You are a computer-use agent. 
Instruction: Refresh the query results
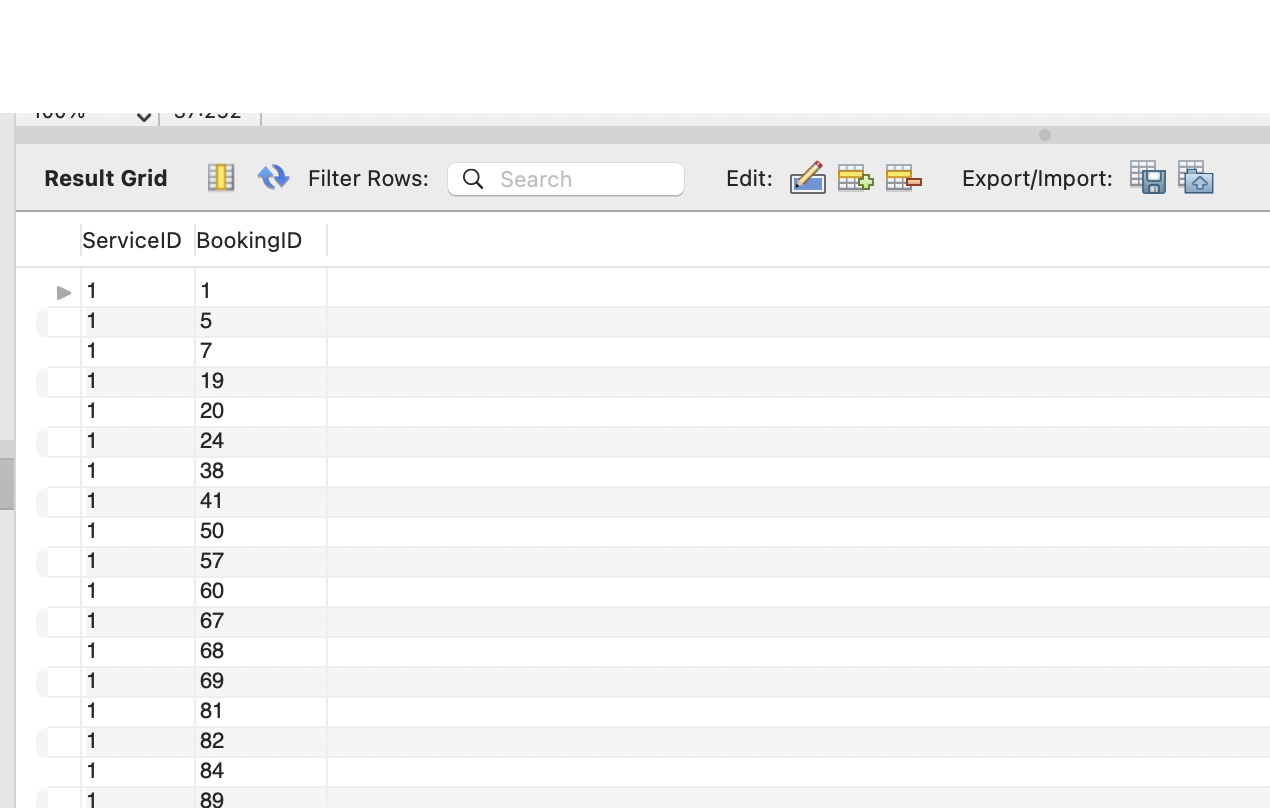[x=272, y=177]
